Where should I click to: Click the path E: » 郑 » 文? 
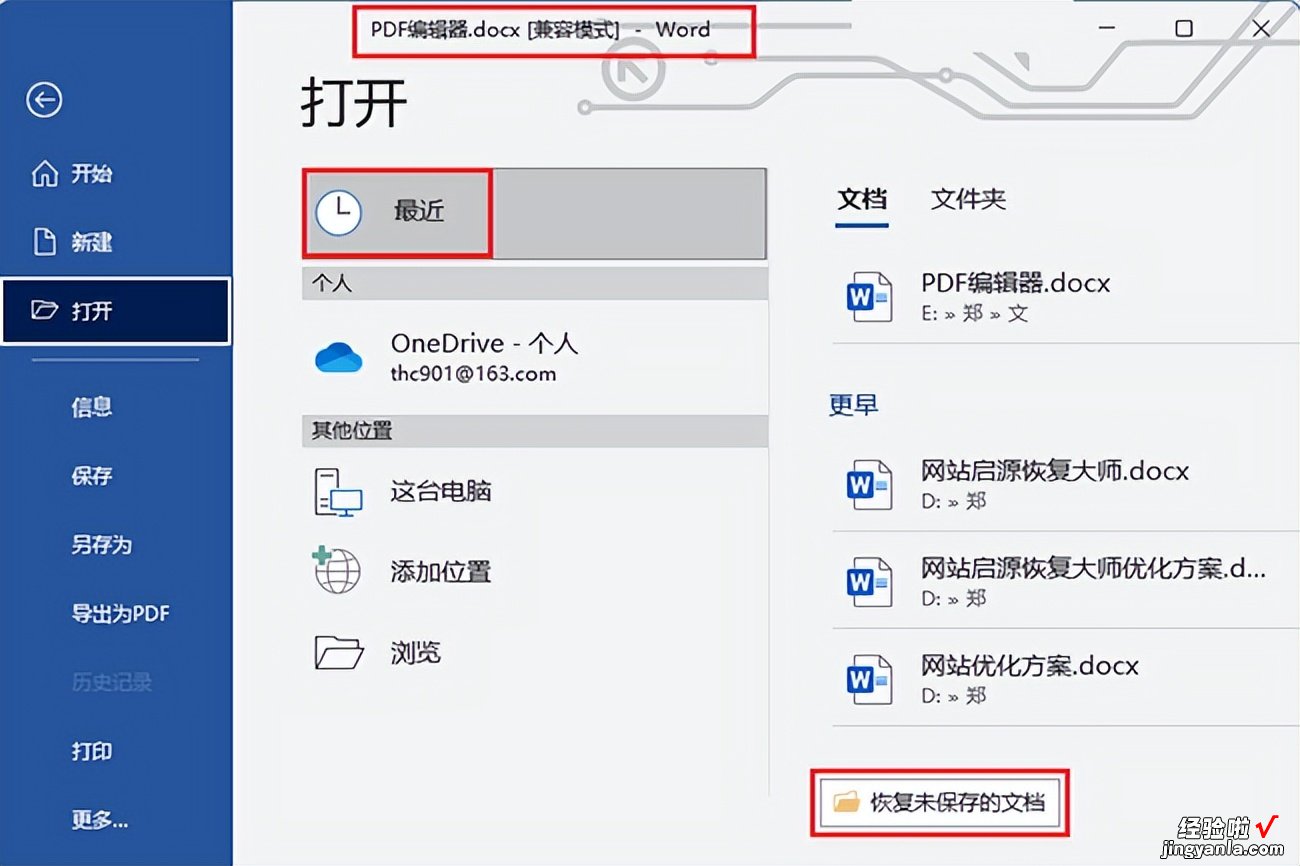(x=975, y=314)
